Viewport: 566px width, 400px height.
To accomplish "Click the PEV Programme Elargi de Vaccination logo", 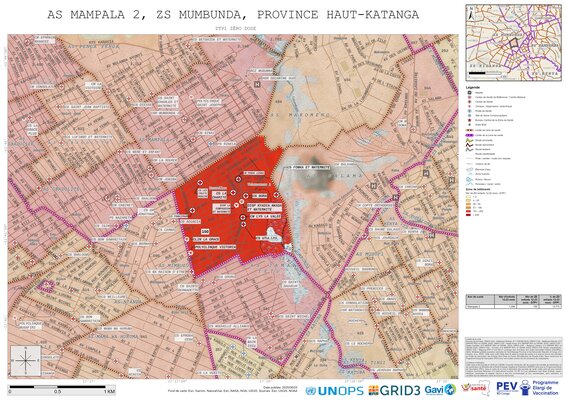I will 527,388.
